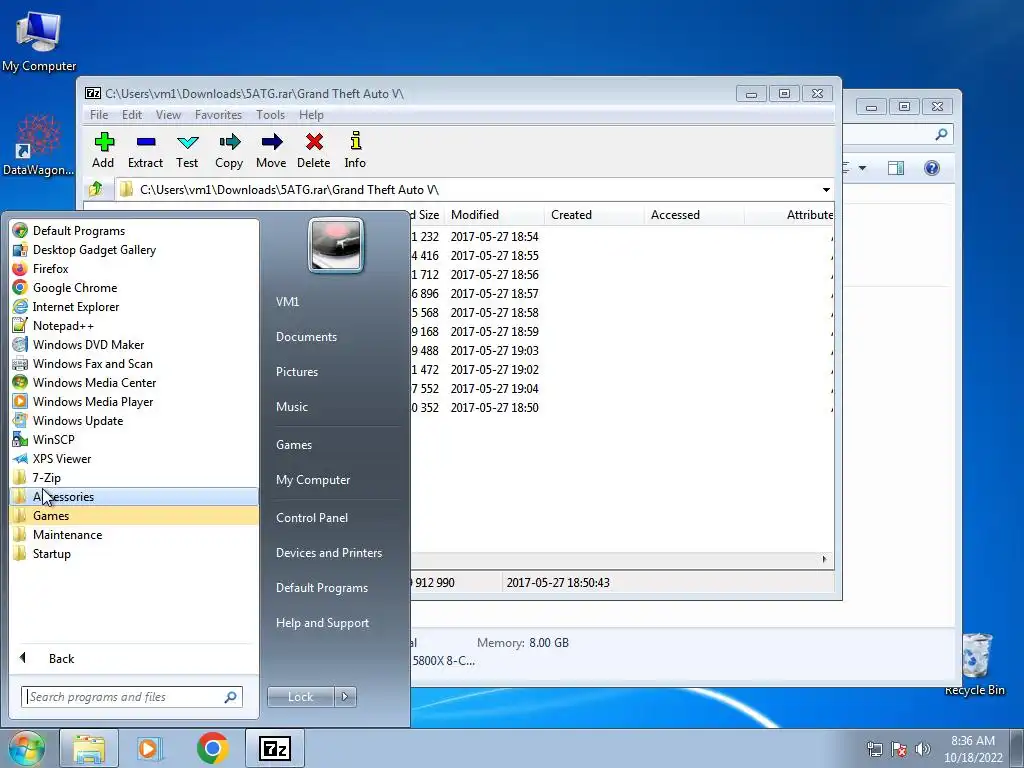
Task: Open the Pictures library link
Action: (296, 372)
